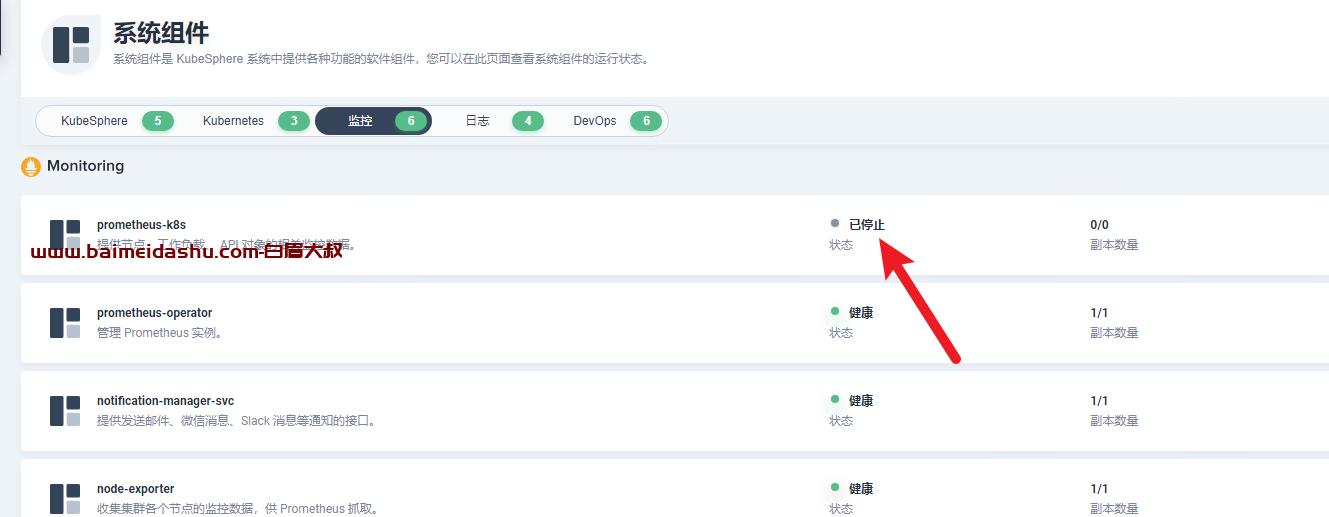Click the Monitoring section heading
This screenshot has width=1329, height=517.
coord(86,166)
